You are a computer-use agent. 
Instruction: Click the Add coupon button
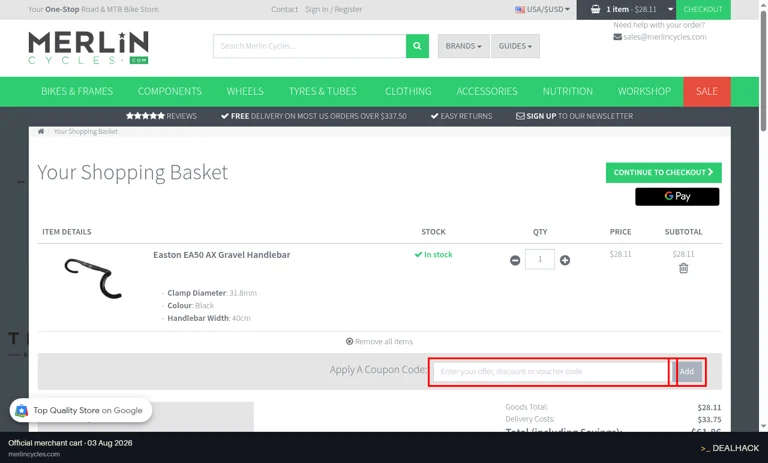(x=687, y=371)
